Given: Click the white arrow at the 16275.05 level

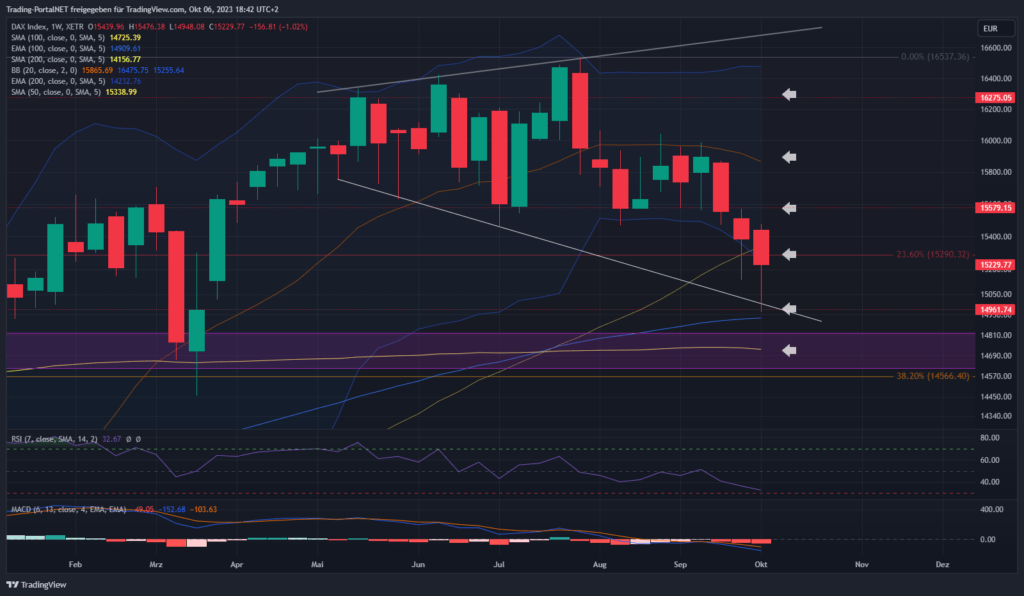Looking at the screenshot, I should coord(789,94).
